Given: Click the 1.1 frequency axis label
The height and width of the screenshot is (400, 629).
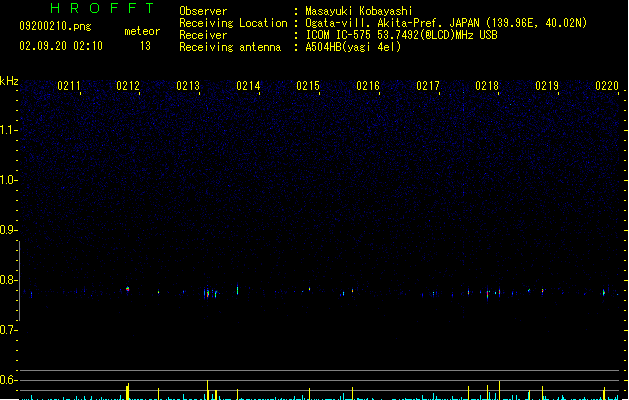Looking at the screenshot, I should tap(7, 130).
